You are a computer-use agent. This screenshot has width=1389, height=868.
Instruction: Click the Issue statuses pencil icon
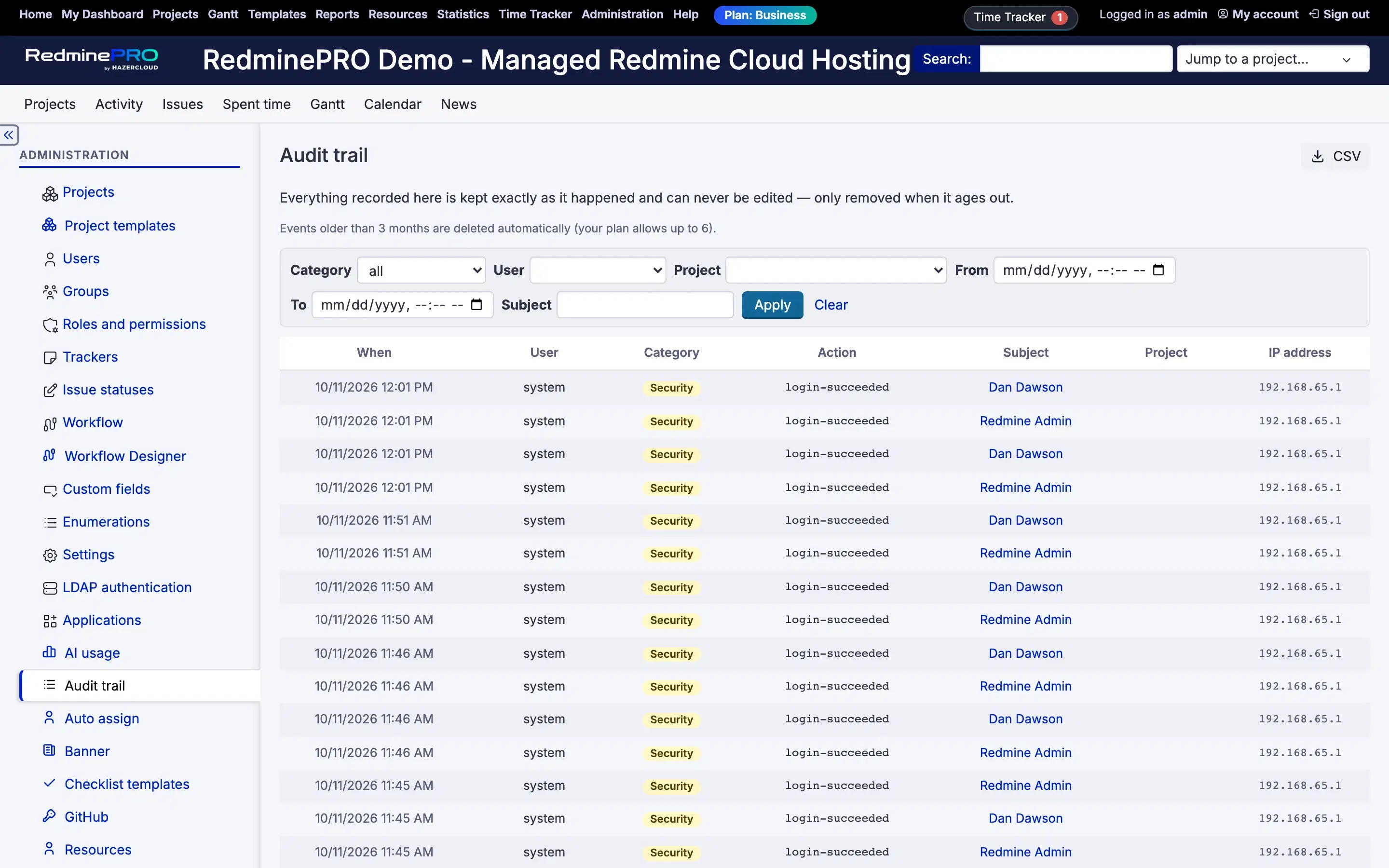[x=50, y=391]
